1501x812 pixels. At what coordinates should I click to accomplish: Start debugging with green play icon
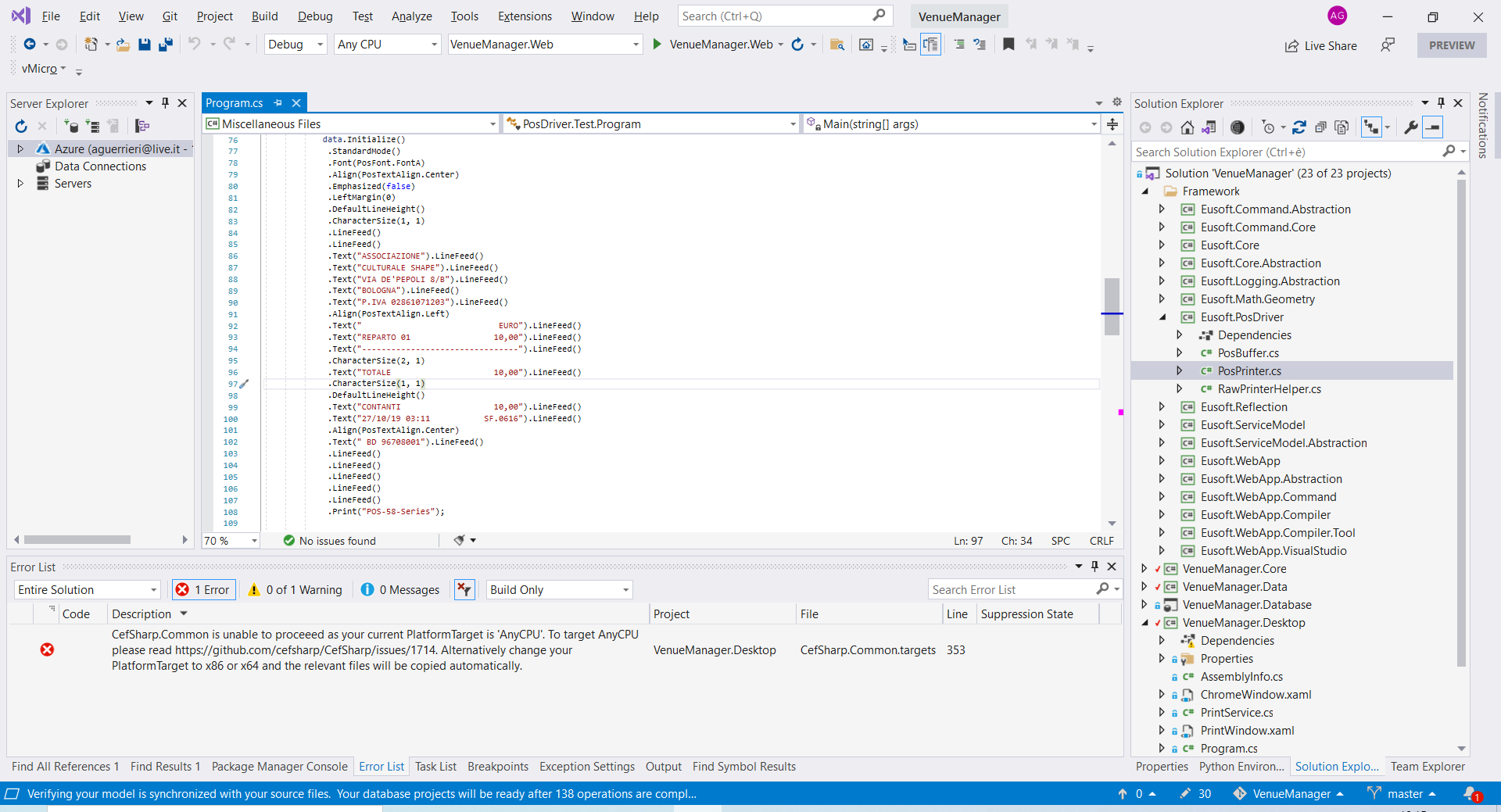657,45
